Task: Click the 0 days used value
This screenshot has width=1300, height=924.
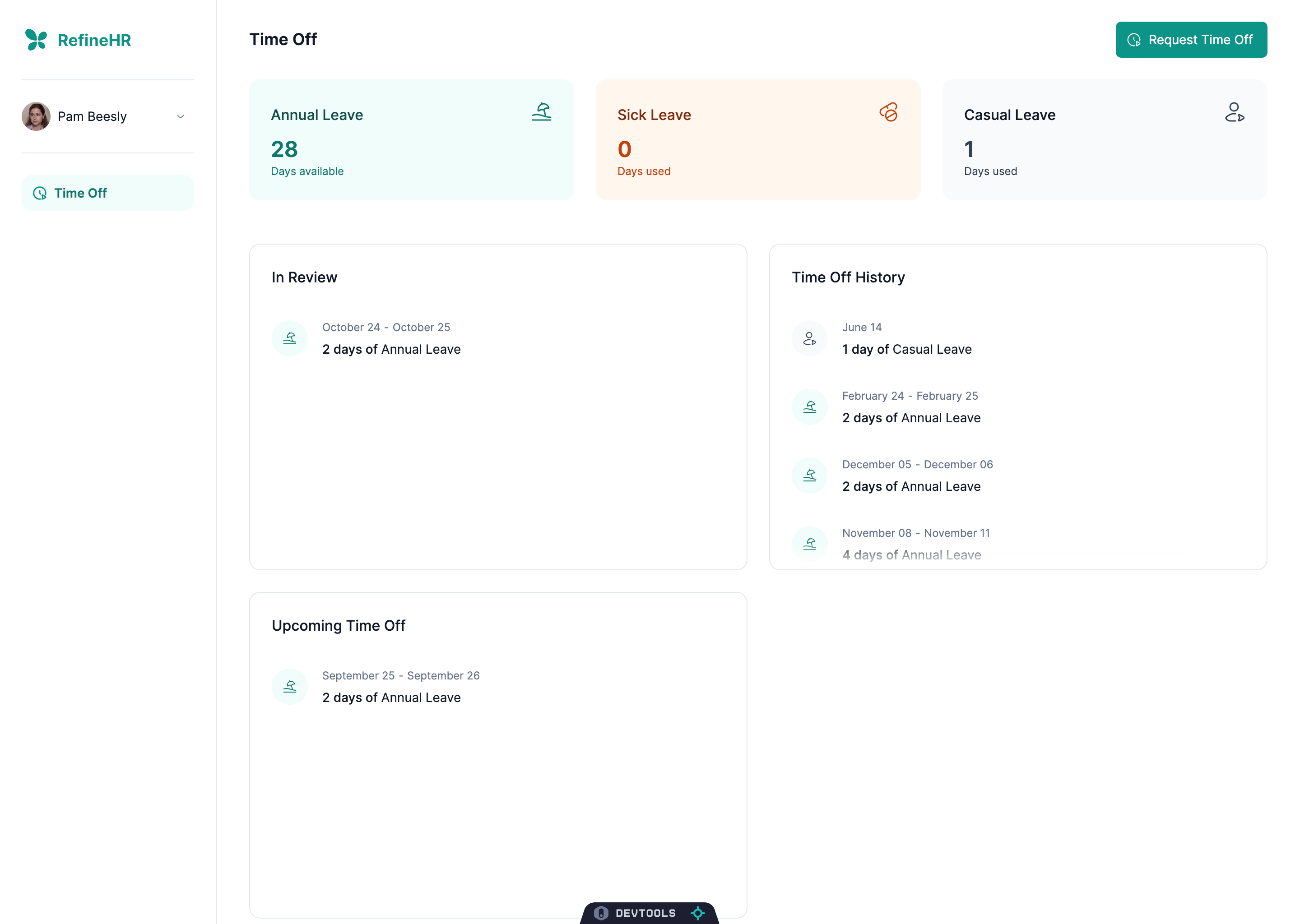Action: tap(624, 150)
